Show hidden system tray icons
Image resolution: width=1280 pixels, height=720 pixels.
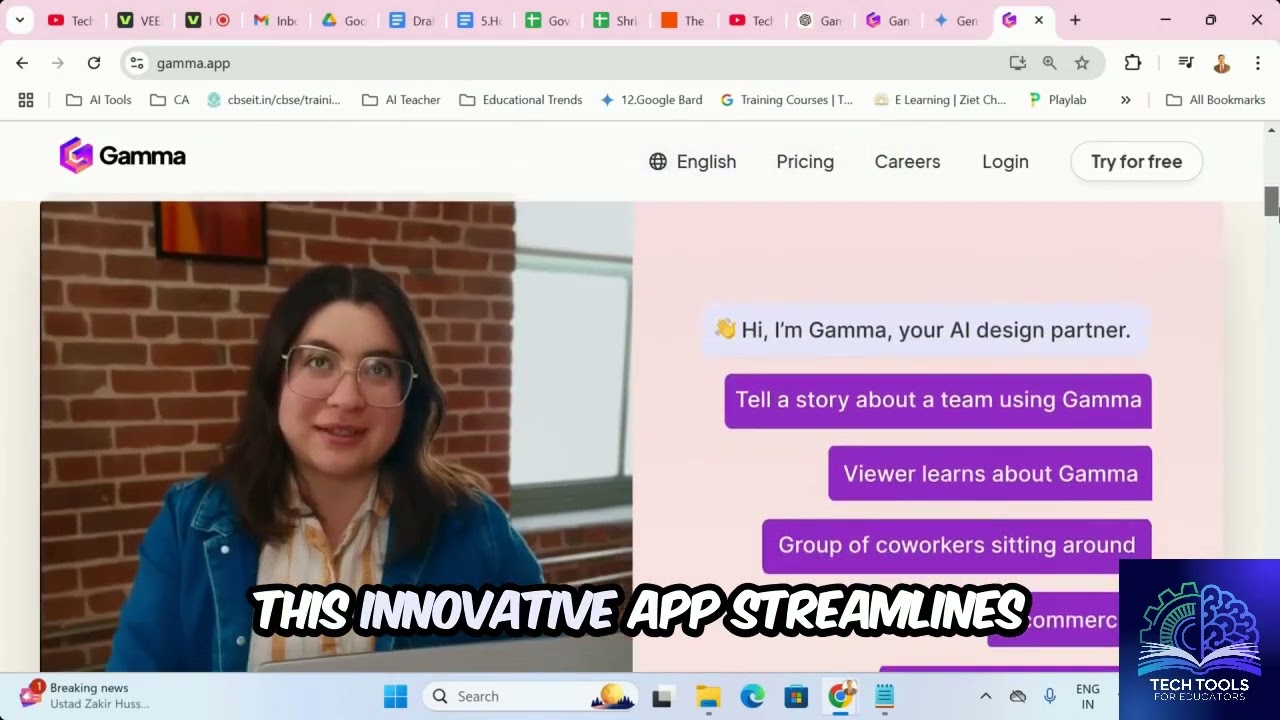(985, 696)
